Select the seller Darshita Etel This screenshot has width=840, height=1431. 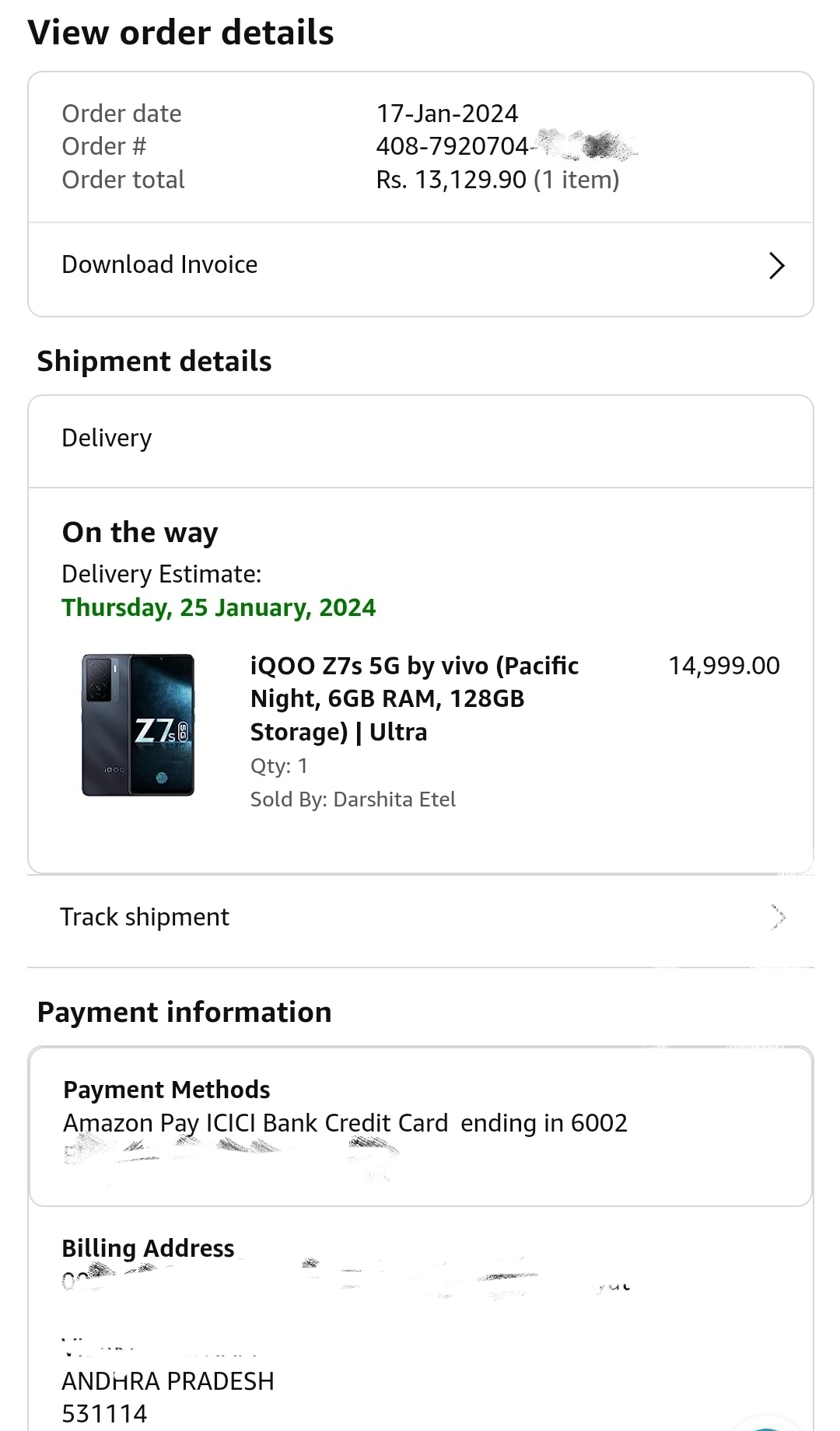(394, 799)
